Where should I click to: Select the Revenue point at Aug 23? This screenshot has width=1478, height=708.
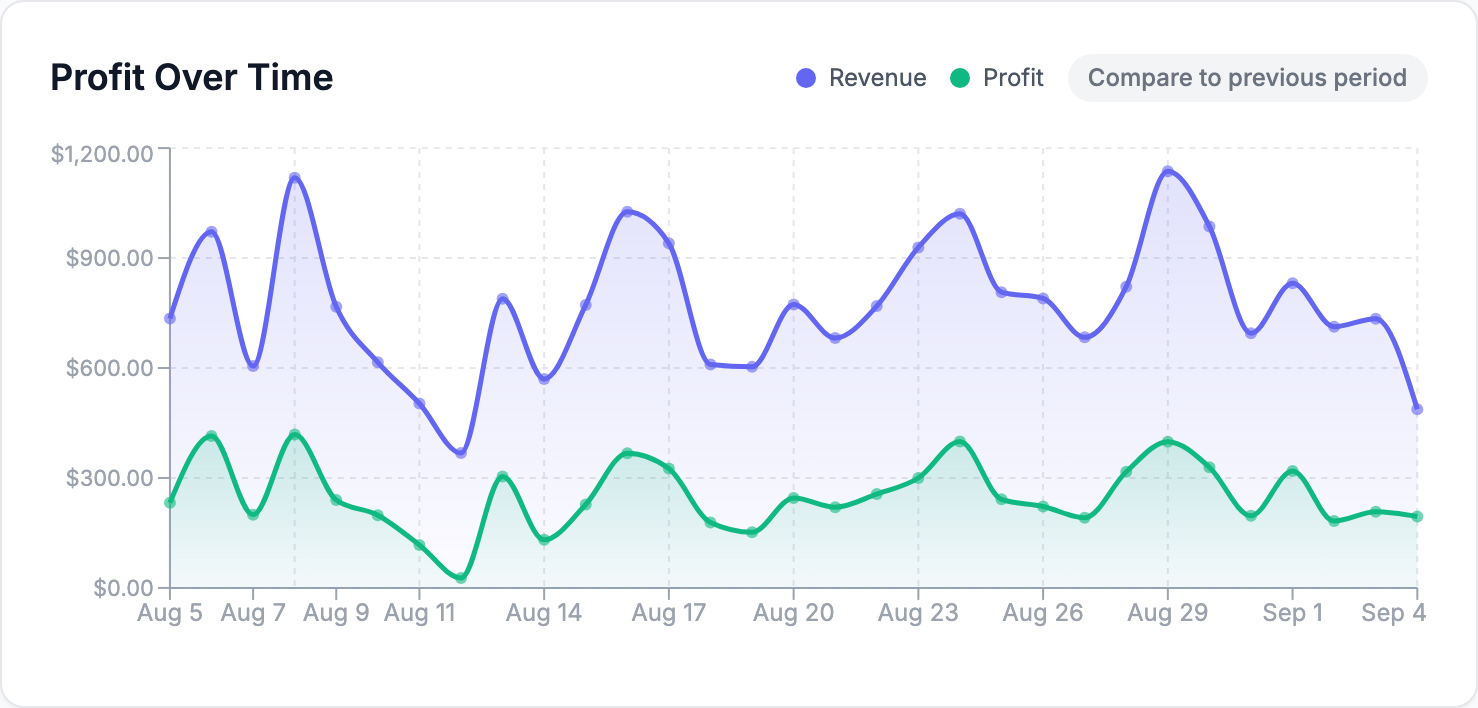tap(918, 247)
